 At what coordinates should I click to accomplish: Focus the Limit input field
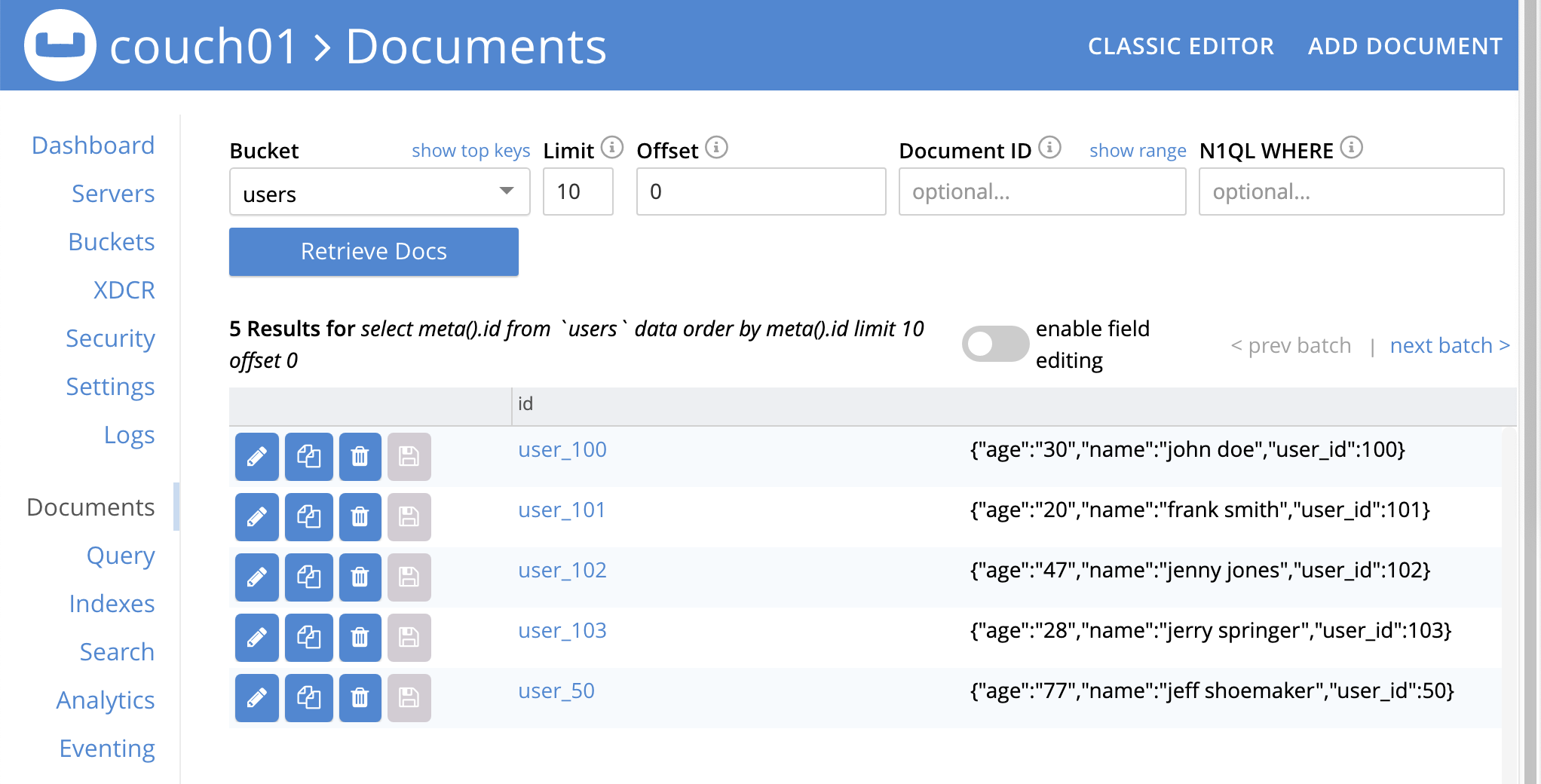point(578,191)
